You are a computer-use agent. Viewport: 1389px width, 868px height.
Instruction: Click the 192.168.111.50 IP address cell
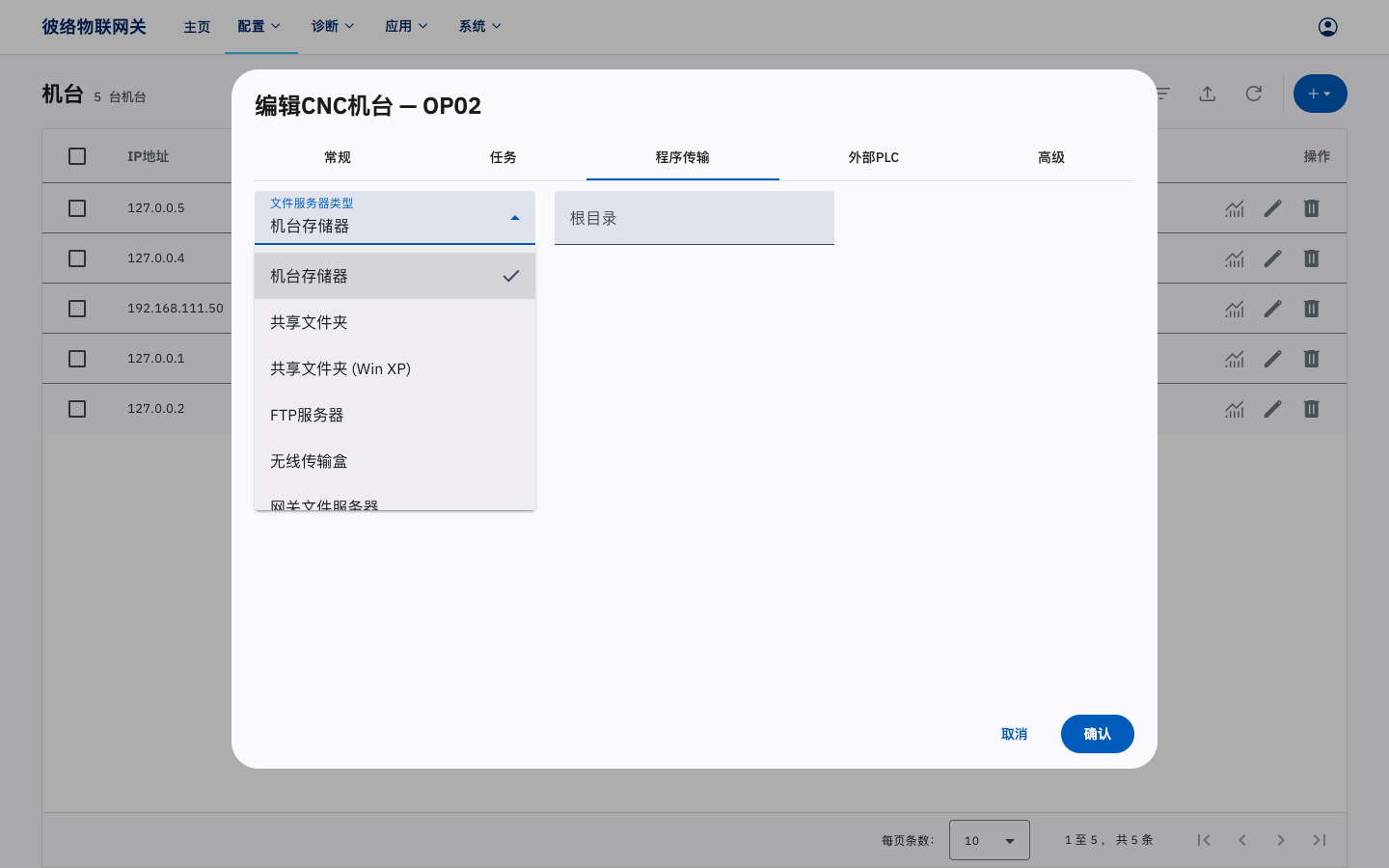point(176,309)
